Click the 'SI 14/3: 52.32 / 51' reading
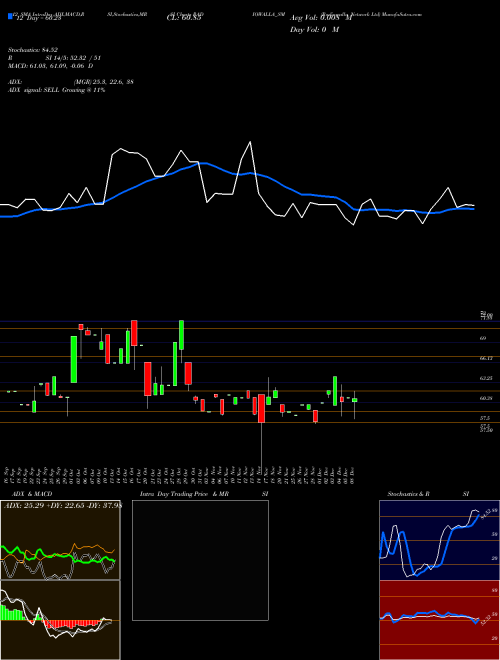Image resolution: width=500 pixels, height=660 pixels. tap(73, 59)
